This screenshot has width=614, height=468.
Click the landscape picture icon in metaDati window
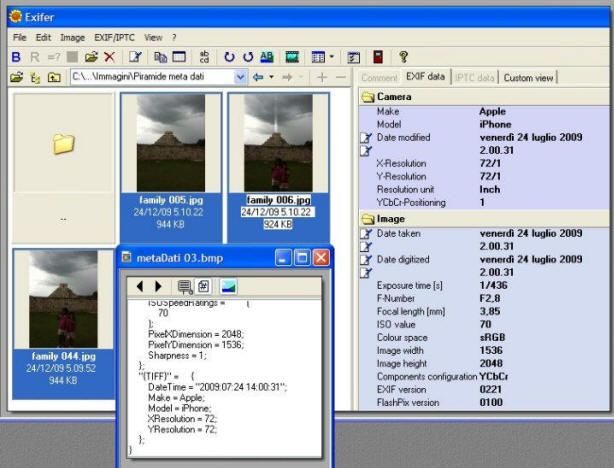click(228, 287)
